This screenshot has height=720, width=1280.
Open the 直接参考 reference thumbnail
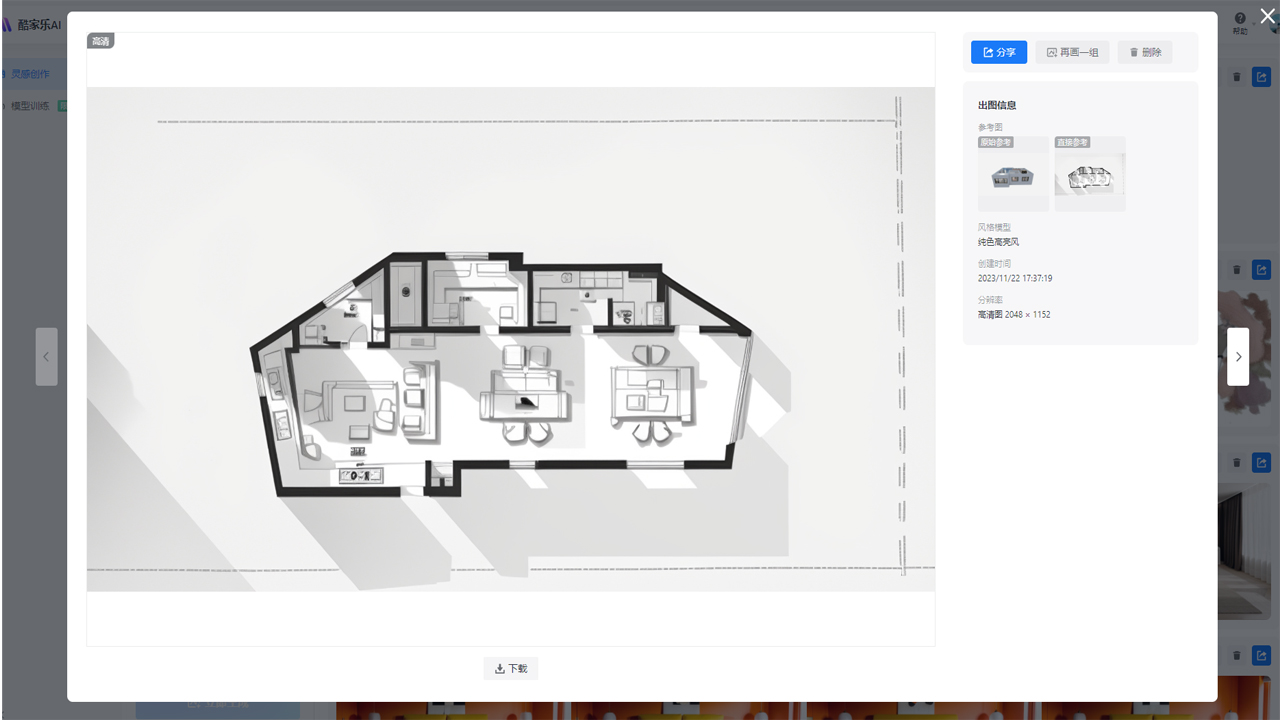click(1090, 174)
